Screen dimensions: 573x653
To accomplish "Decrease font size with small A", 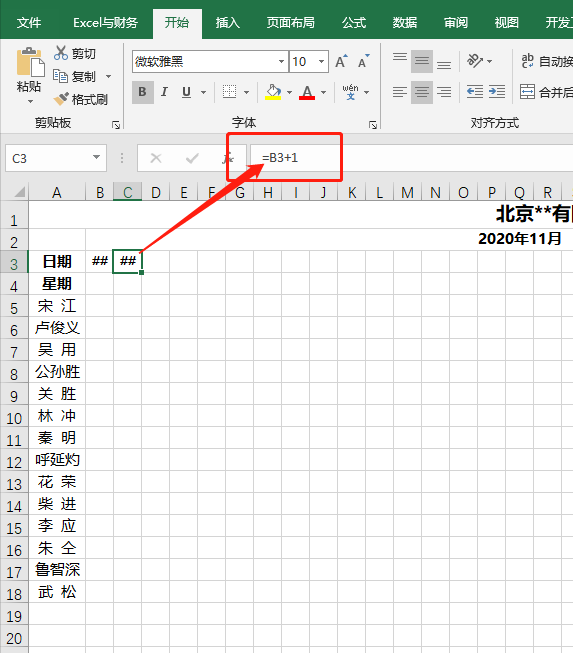I will [x=363, y=62].
